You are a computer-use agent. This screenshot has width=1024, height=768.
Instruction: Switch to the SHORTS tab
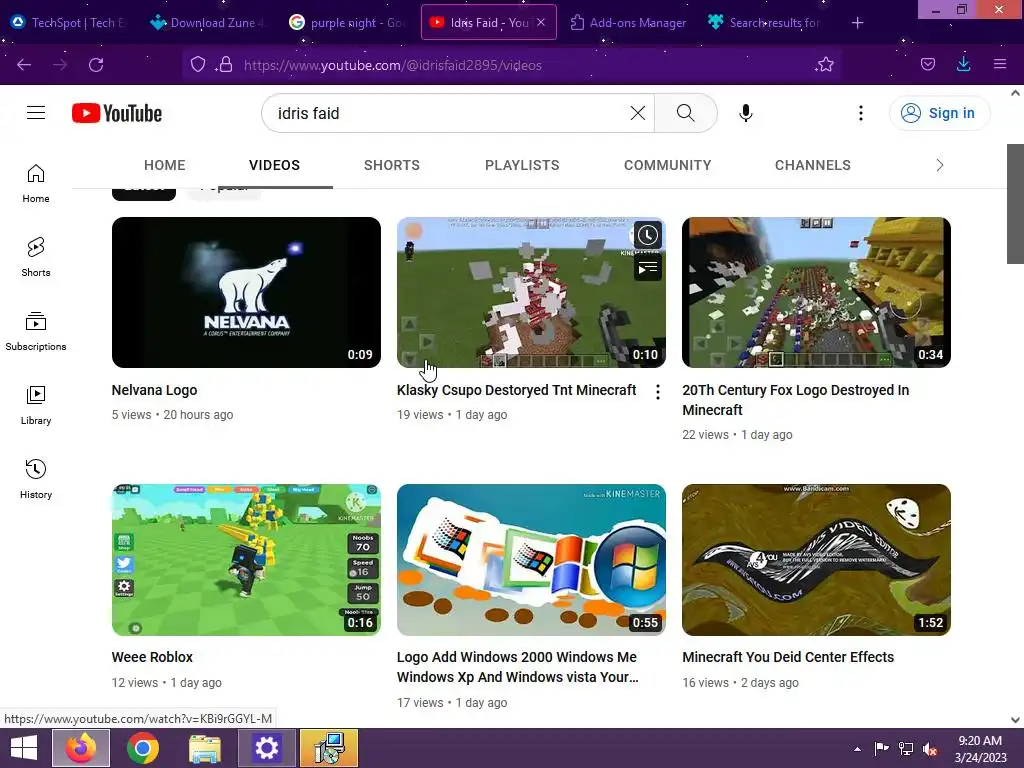coord(392,165)
